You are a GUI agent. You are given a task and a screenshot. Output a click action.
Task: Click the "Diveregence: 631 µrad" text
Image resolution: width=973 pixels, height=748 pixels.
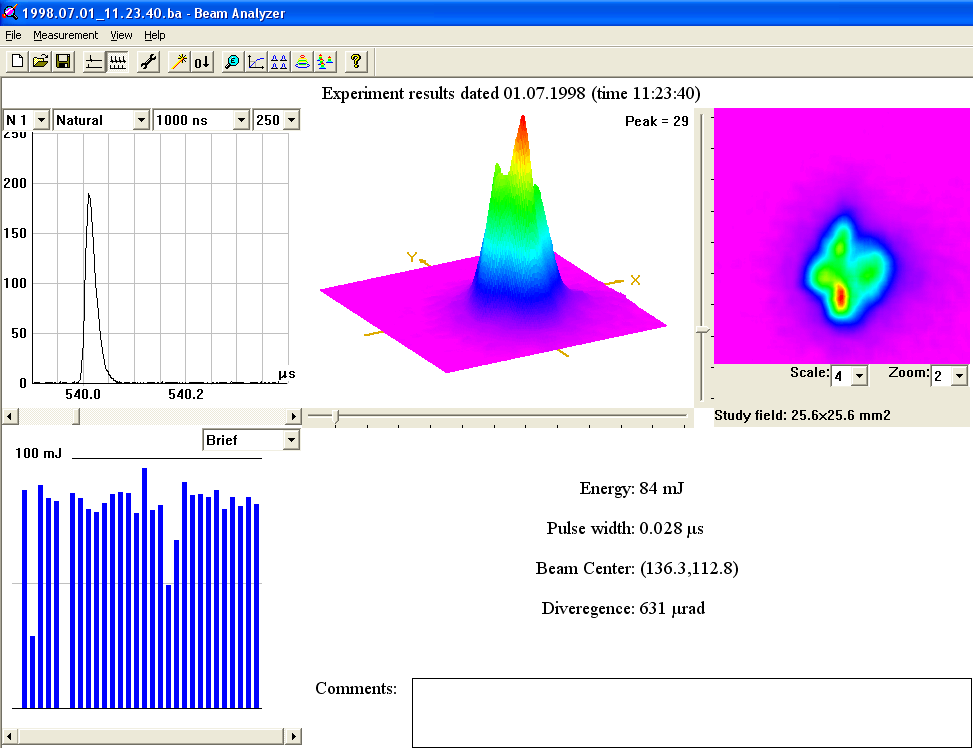[x=623, y=608]
